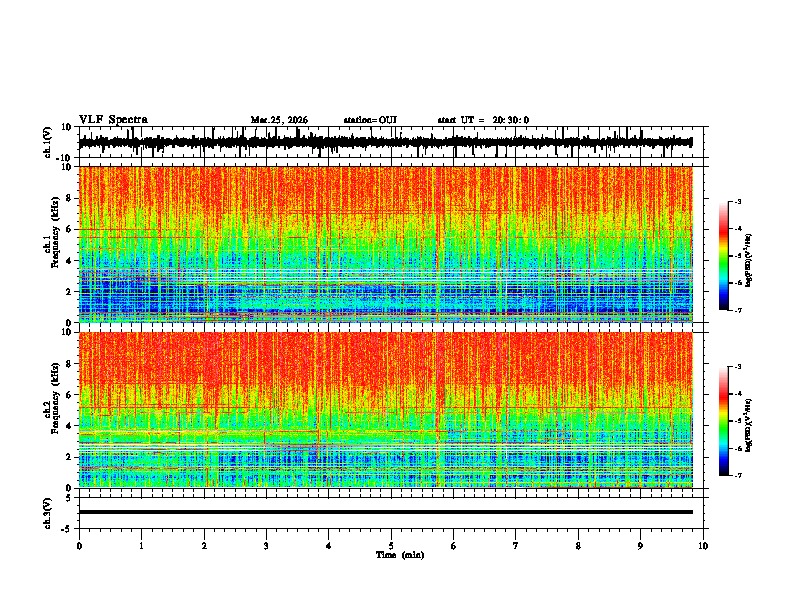Click the ch.1 color bar log PSD label

tap(750, 260)
